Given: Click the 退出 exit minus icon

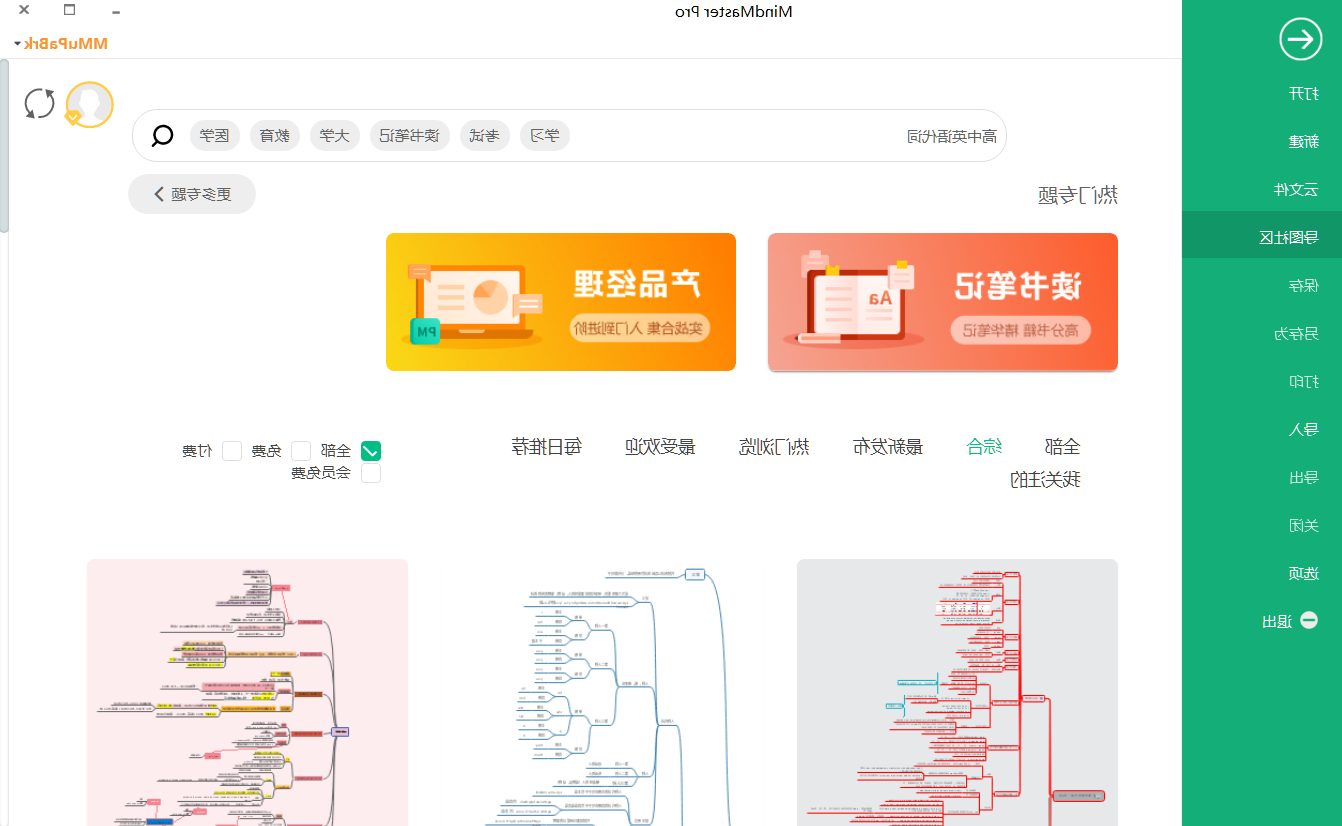Looking at the screenshot, I should tap(1308, 621).
